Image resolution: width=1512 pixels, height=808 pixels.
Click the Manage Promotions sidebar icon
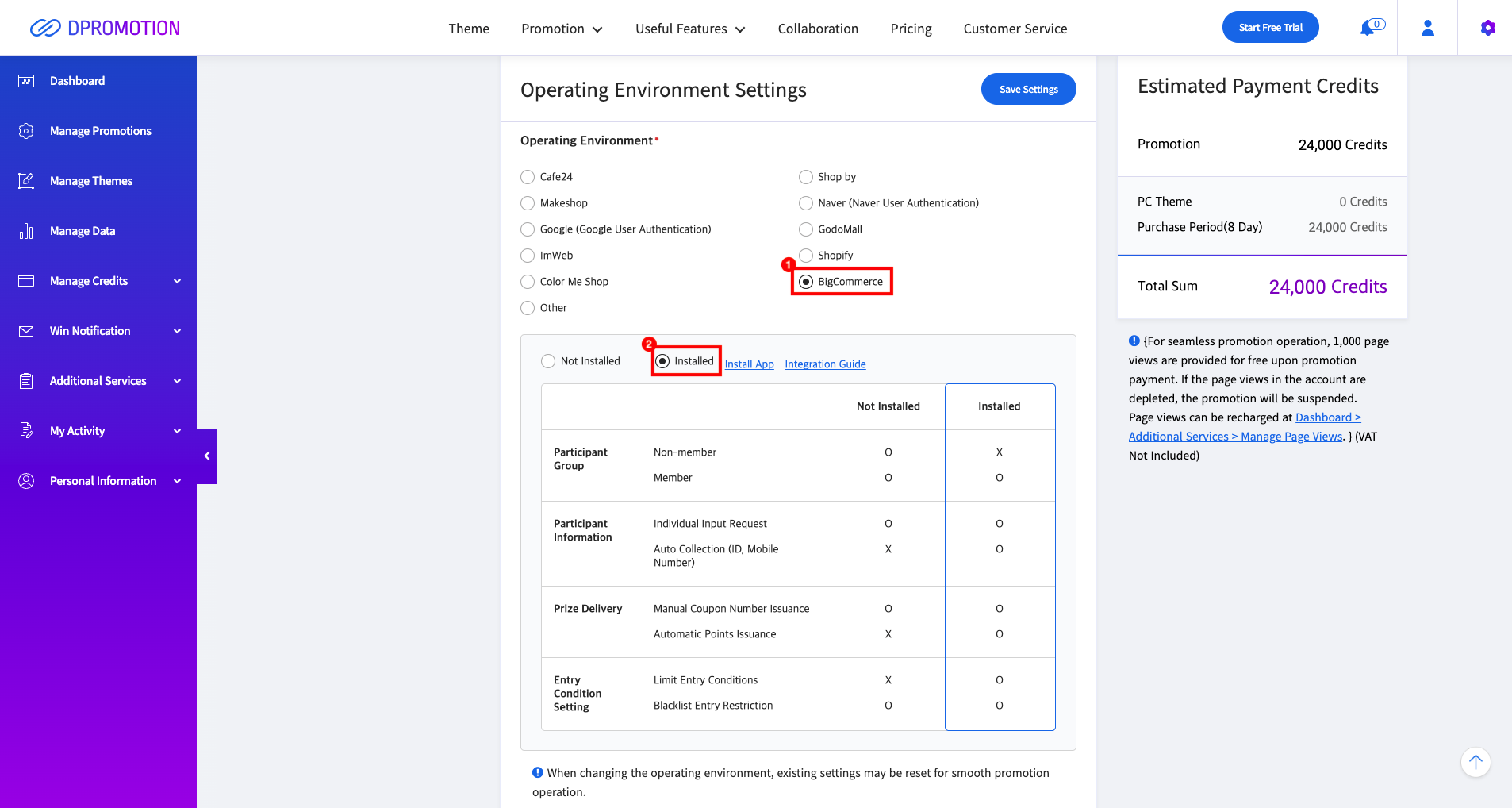[x=26, y=131]
